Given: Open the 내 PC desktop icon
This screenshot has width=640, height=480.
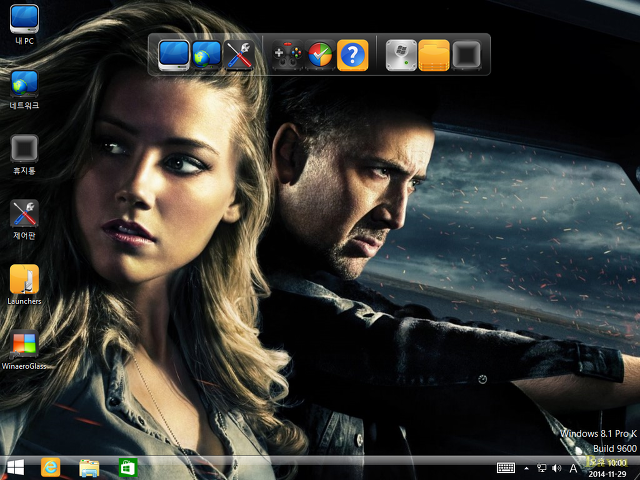Looking at the screenshot, I should 24,24.
